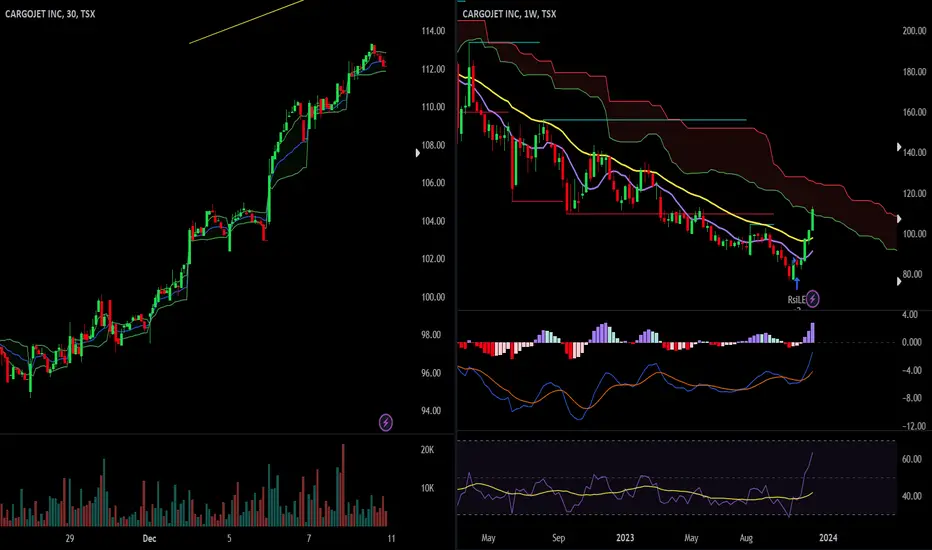Viewport: 932px width, 550px height.
Task: Click the 0.000 label on the MACD scale
Action: click(x=912, y=342)
